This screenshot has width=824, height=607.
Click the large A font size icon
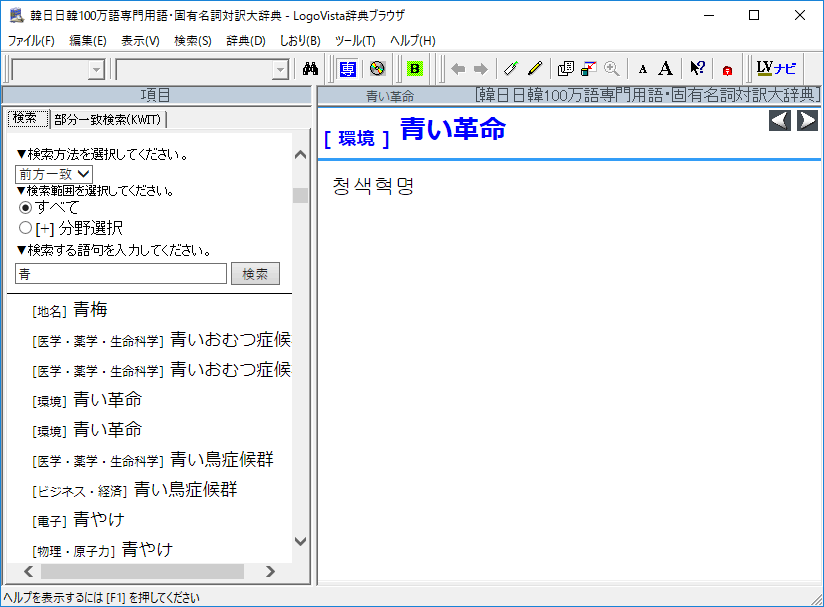point(665,69)
